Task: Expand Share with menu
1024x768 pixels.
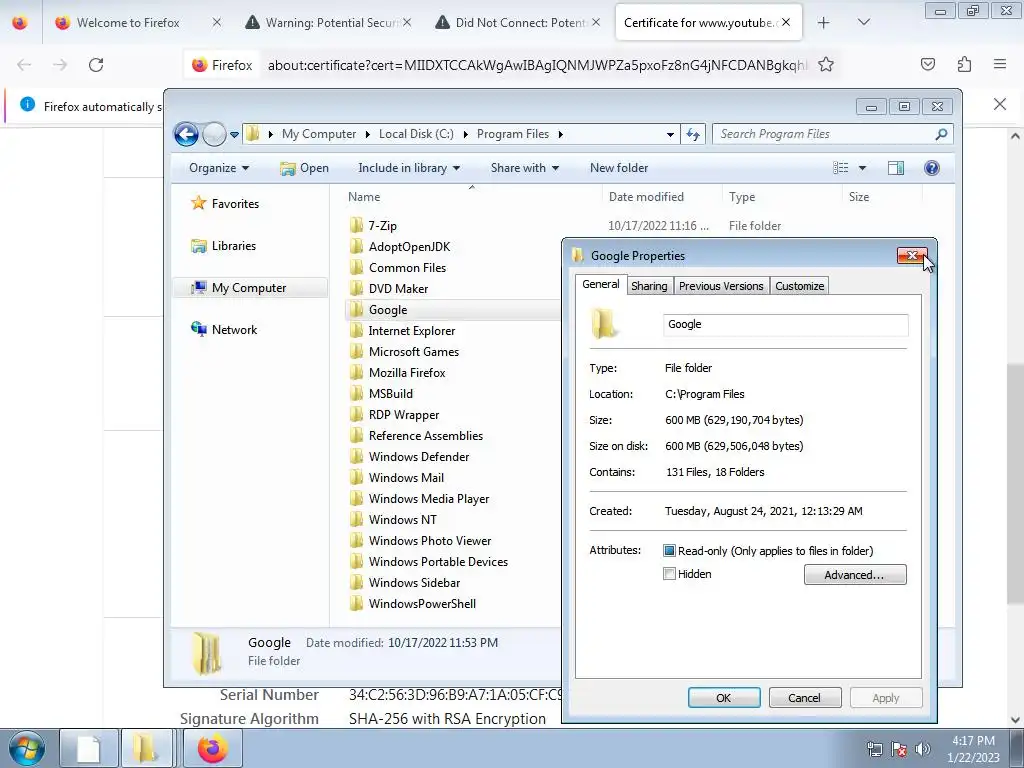Action: point(524,168)
